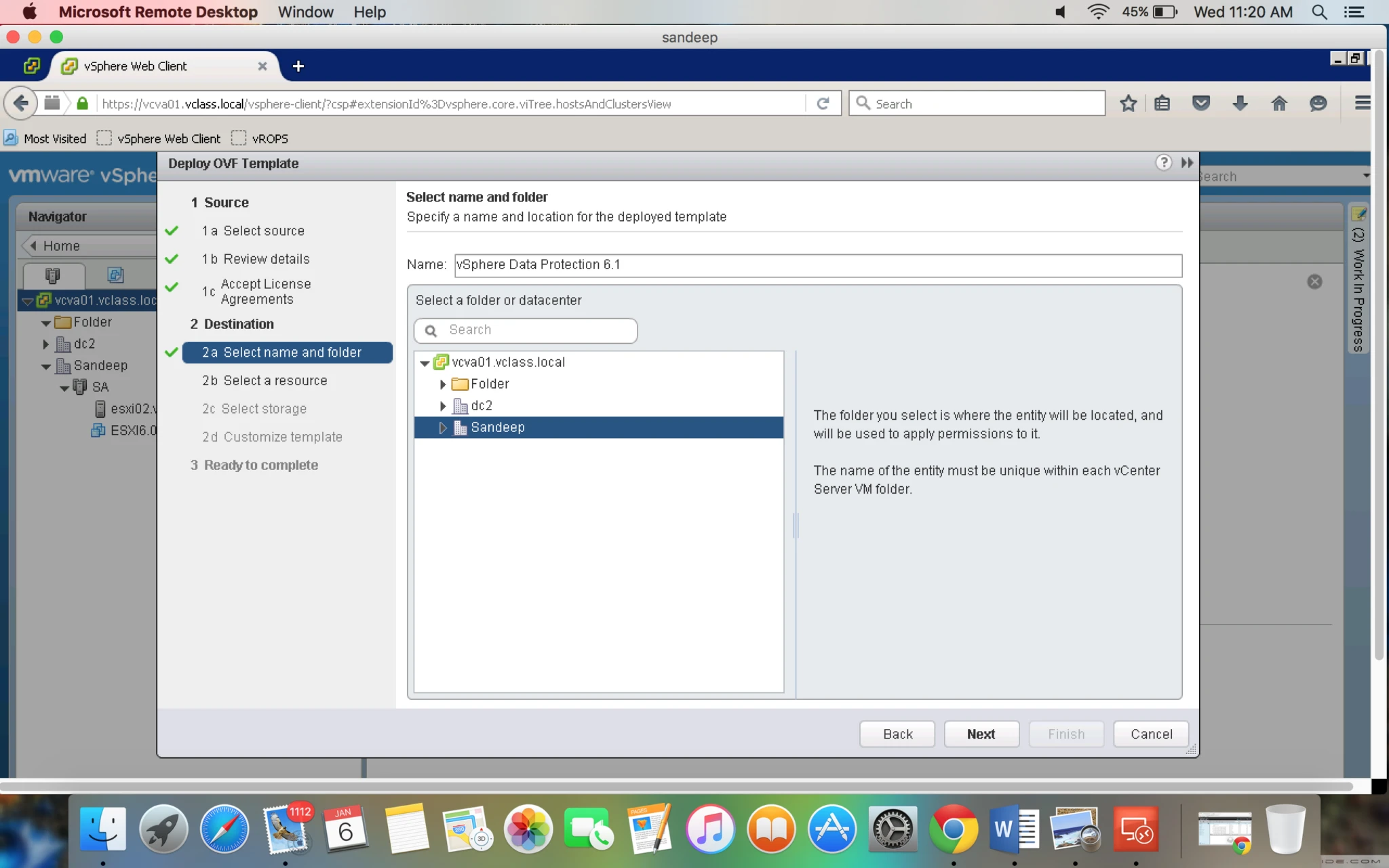Screen dimensions: 1389x868
Task: Expand Folder node in dialog tree
Action: 443,384
